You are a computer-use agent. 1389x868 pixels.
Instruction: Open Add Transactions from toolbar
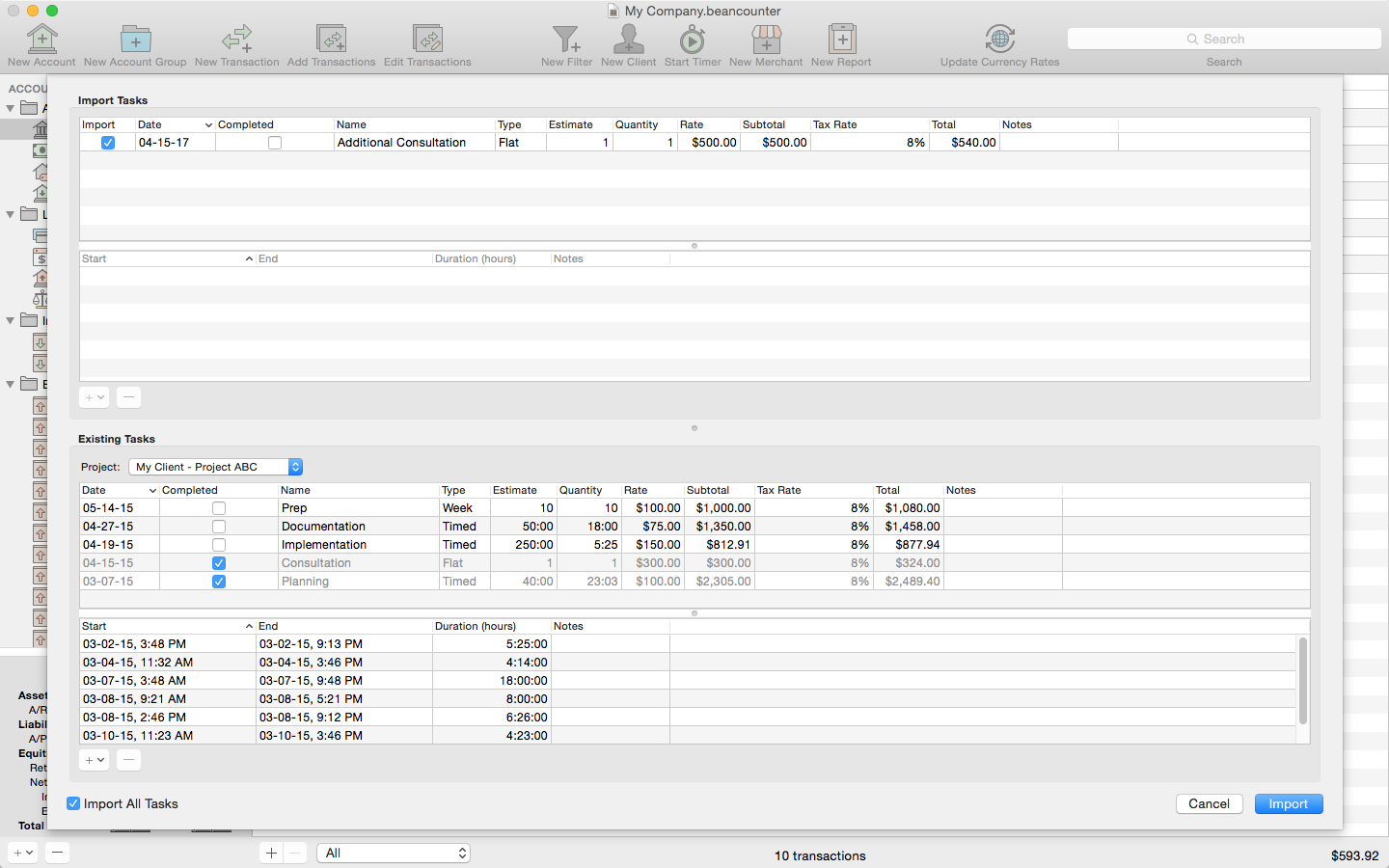tap(331, 40)
